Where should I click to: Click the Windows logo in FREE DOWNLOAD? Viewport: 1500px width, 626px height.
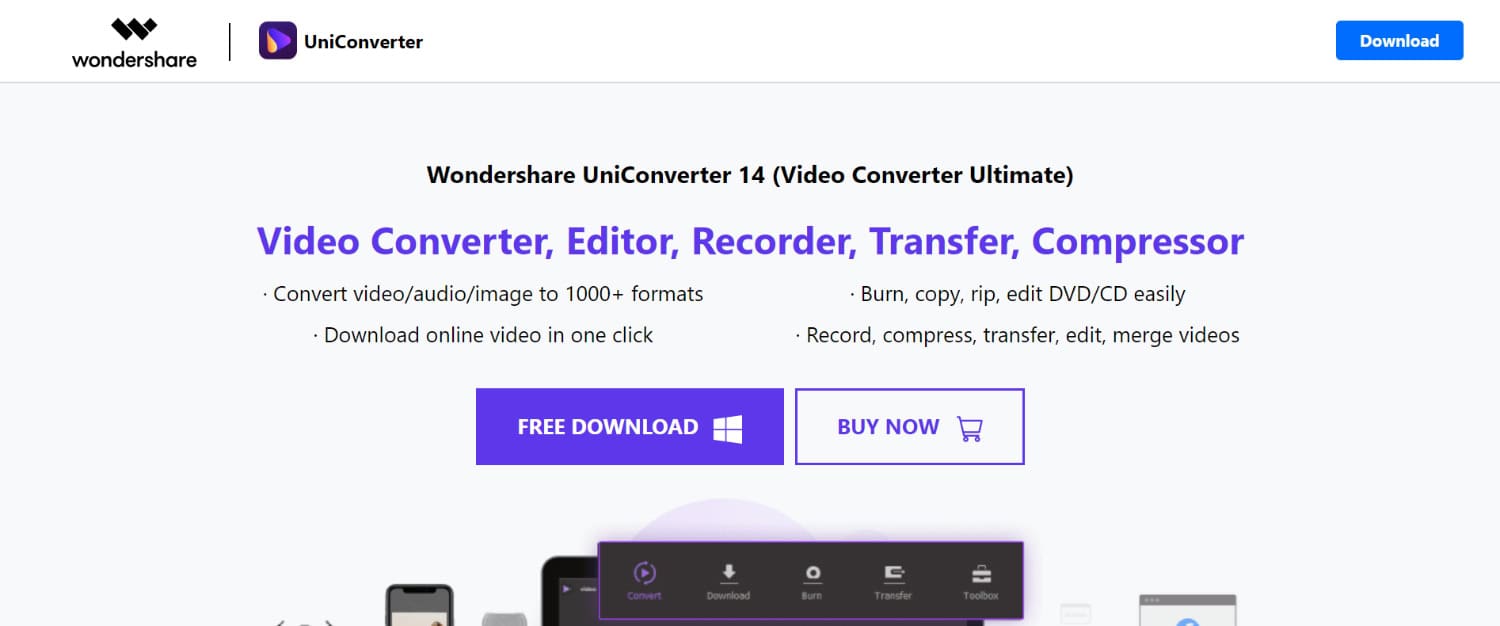point(727,429)
